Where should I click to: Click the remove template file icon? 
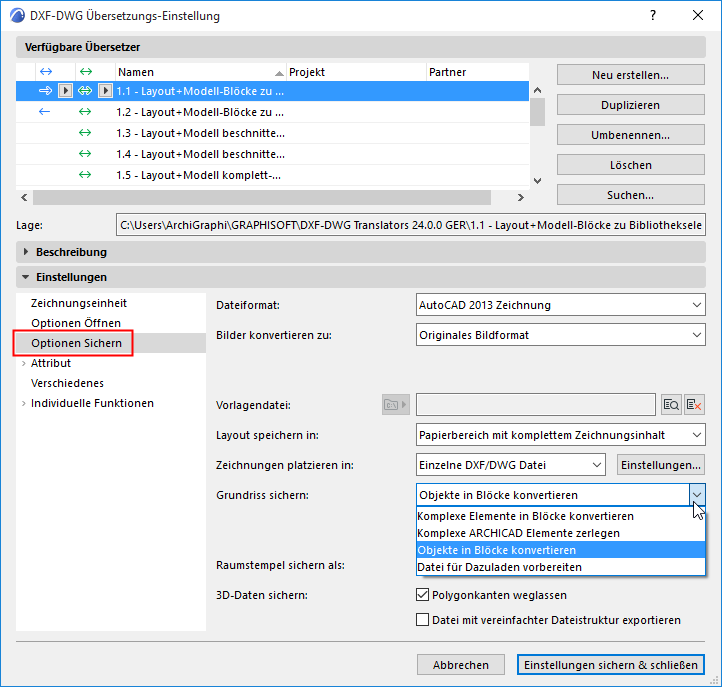[x=694, y=405]
